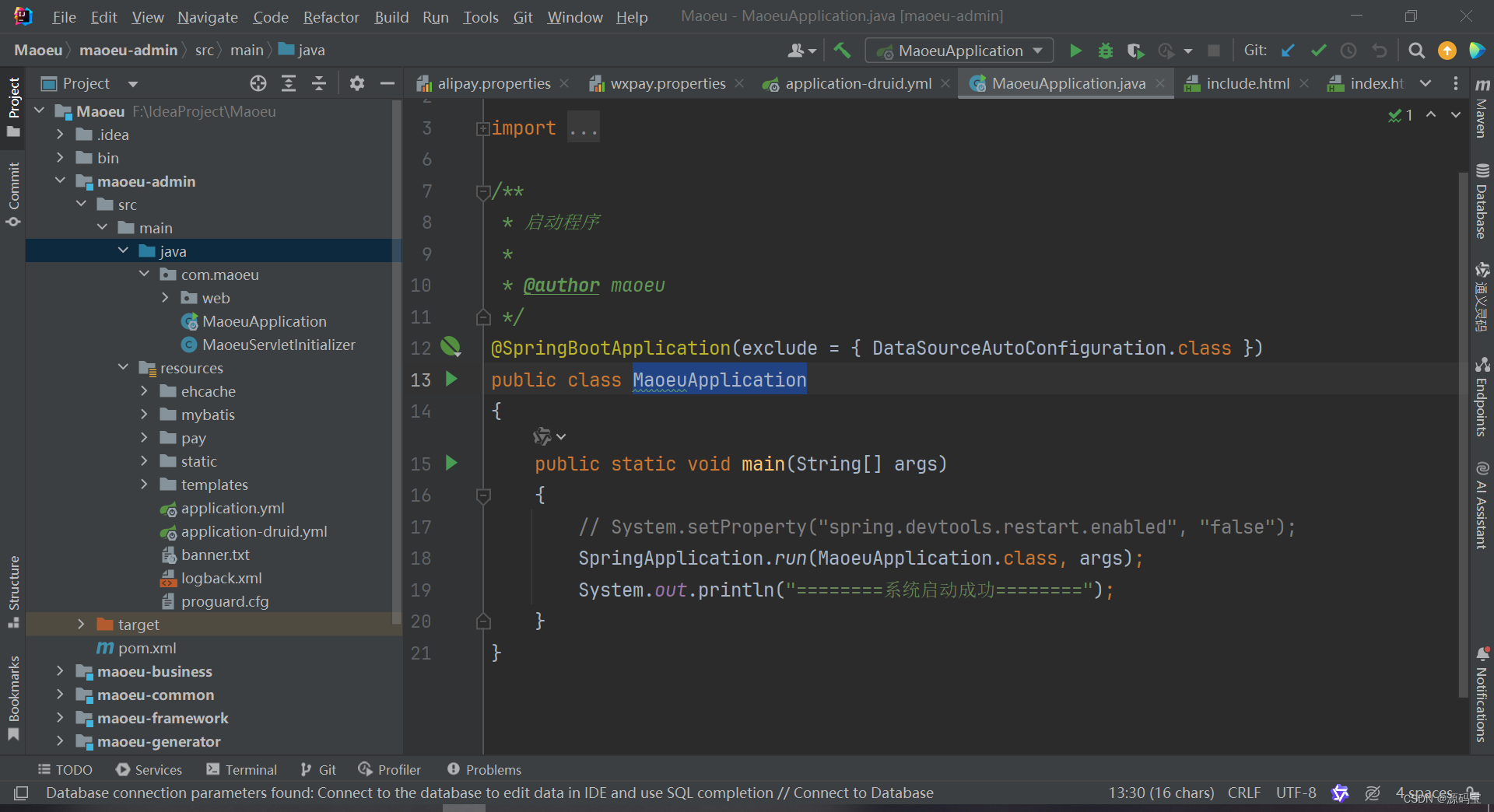The width and height of the screenshot is (1494, 812).
Task: Show hidden editor tabs chevron
Action: click(1426, 83)
